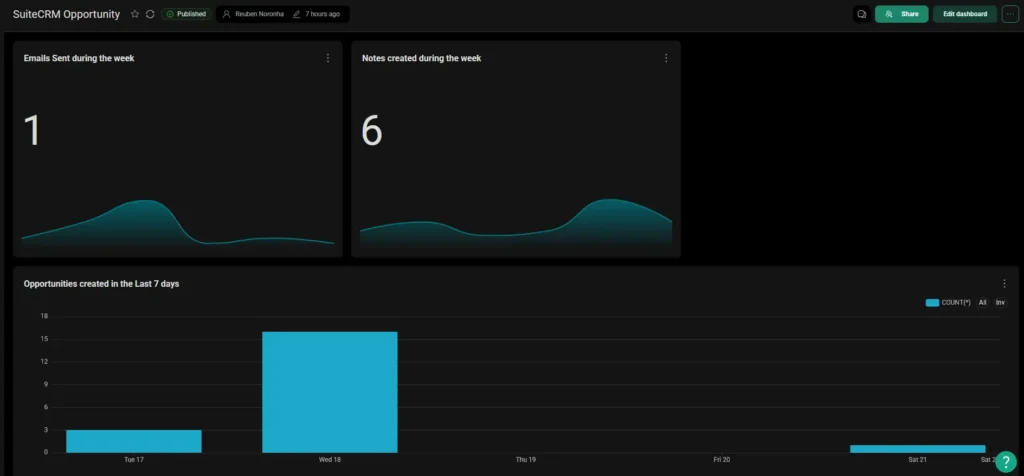This screenshot has width=1024, height=476.
Task: Toggle the COUNT(*) legend series
Action: tap(948, 302)
